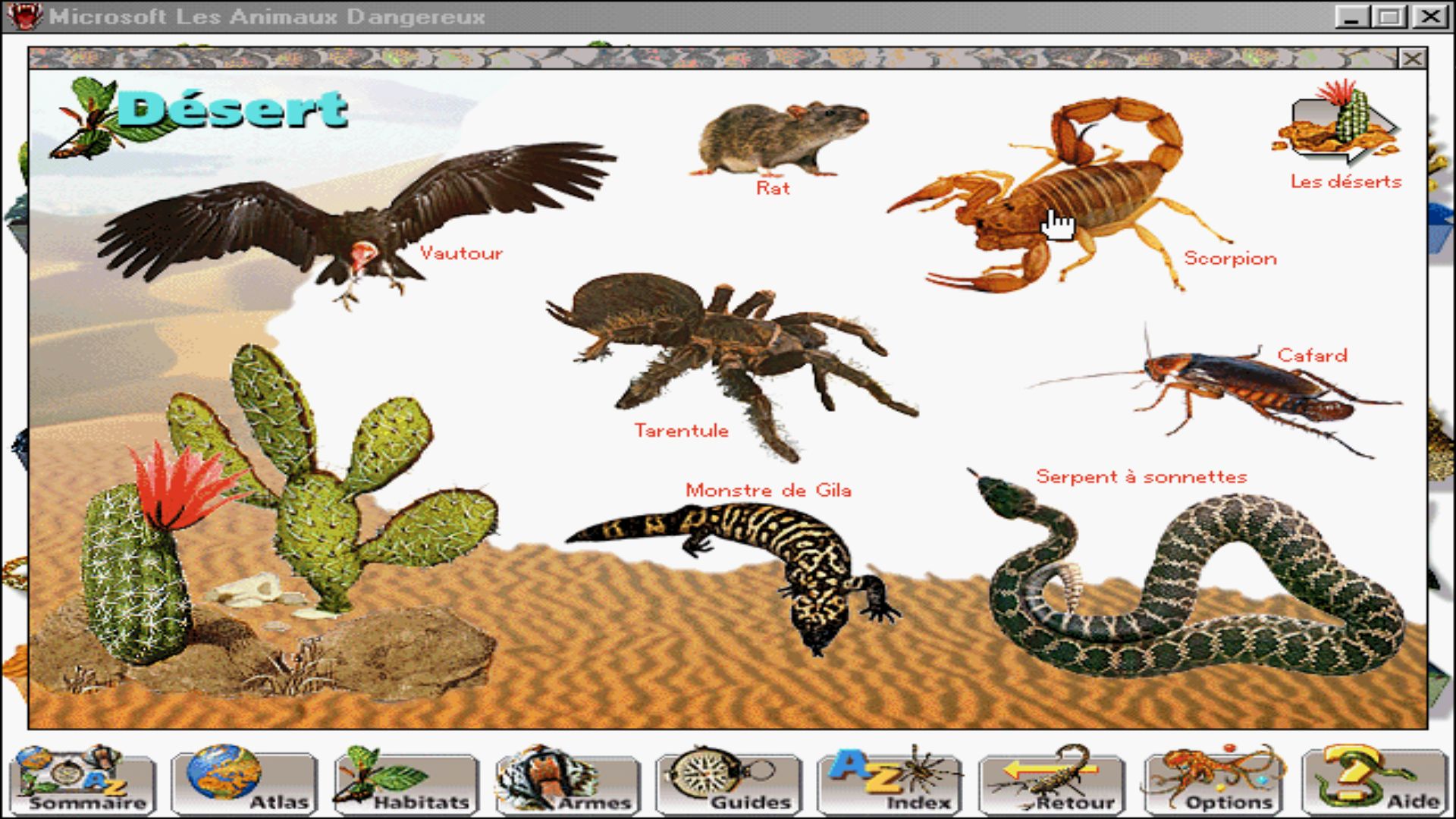This screenshot has width=1456, height=819.
Task: Close the Animaux Dangereux application window
Action: [x=1431, y=17]
